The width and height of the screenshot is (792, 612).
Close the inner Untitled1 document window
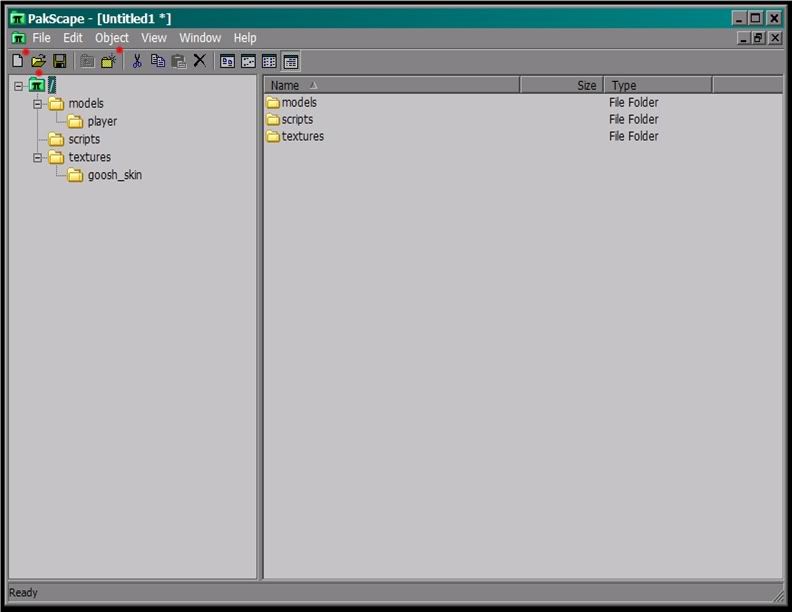click(x=775, y=38)
